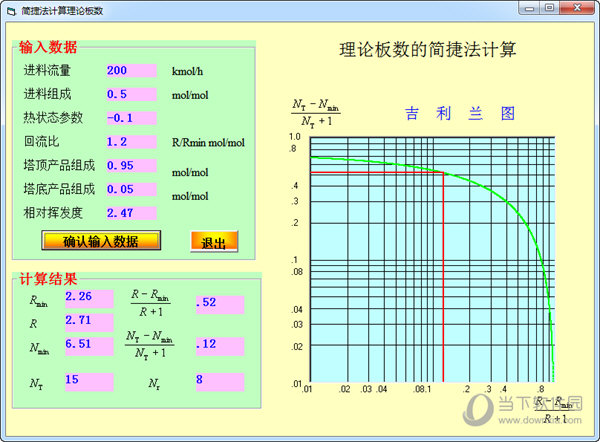The image size is (600, 442).
Task: Click the 塔底产品组成 label
Action: 59,189
